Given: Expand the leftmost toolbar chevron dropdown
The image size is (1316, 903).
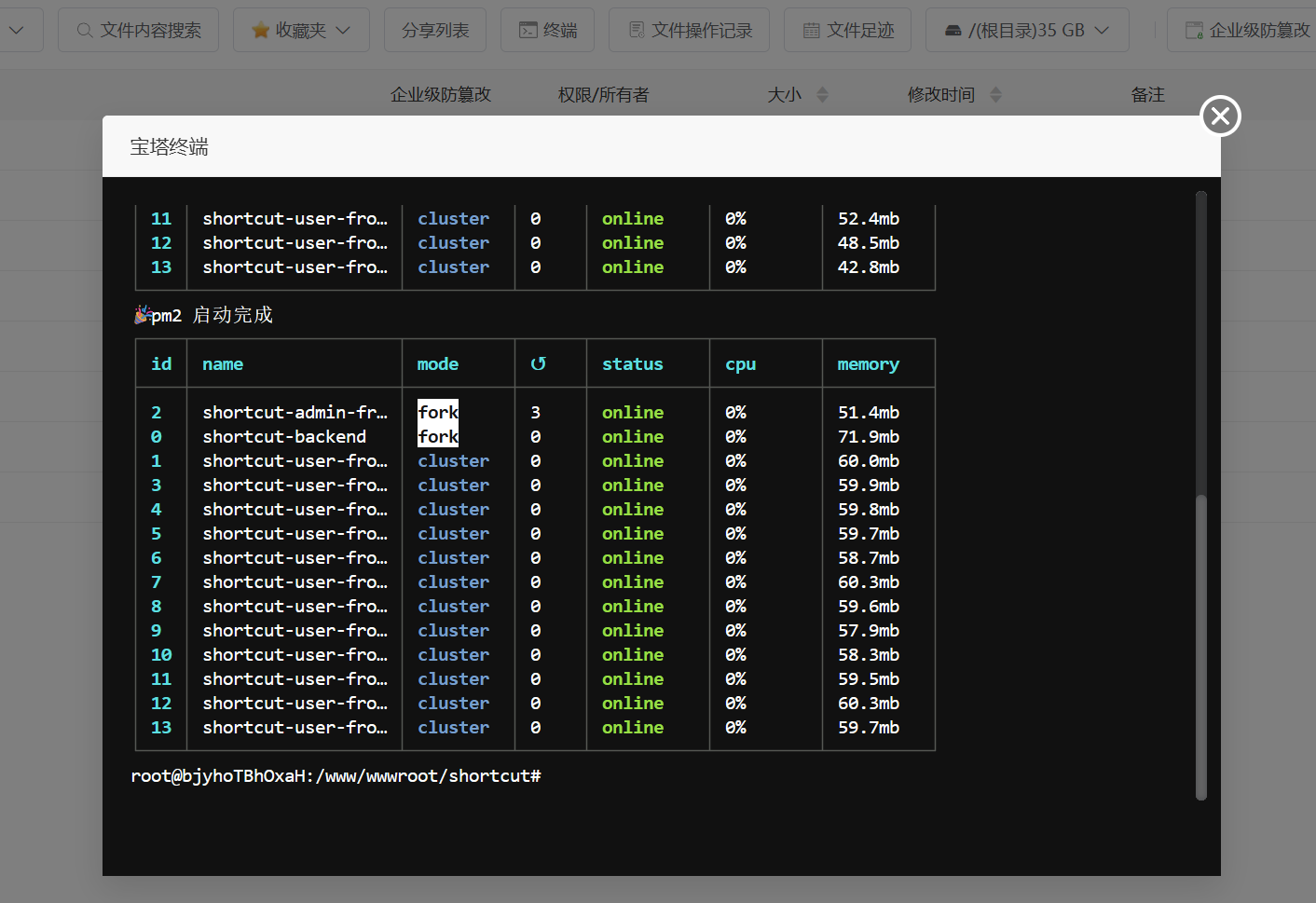Looking at the screenshot, I should point(16,30).
